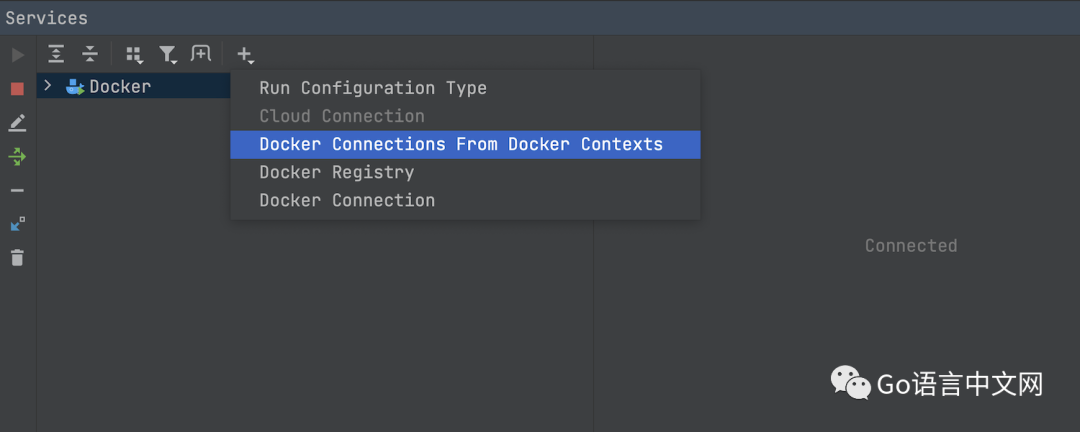Click the Collapse All toolbar icon
The width and height of the screenshot is (1080, 432).
[x=90, y=54]
